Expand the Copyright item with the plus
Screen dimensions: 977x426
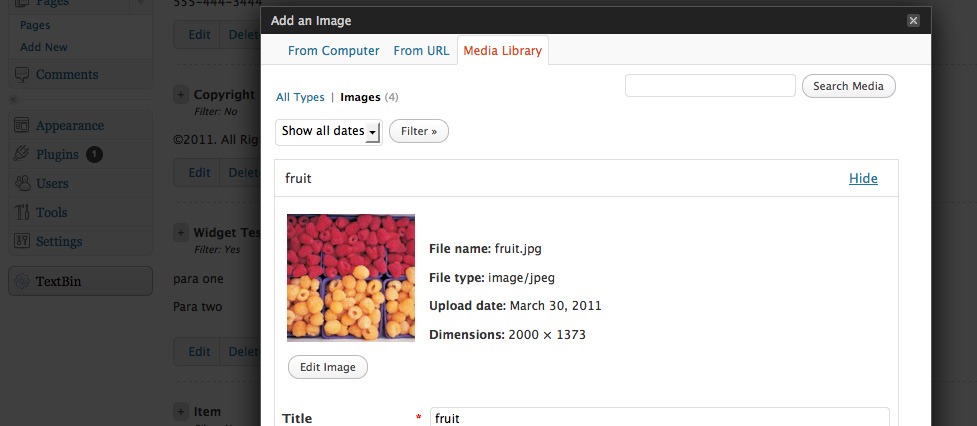181,95
